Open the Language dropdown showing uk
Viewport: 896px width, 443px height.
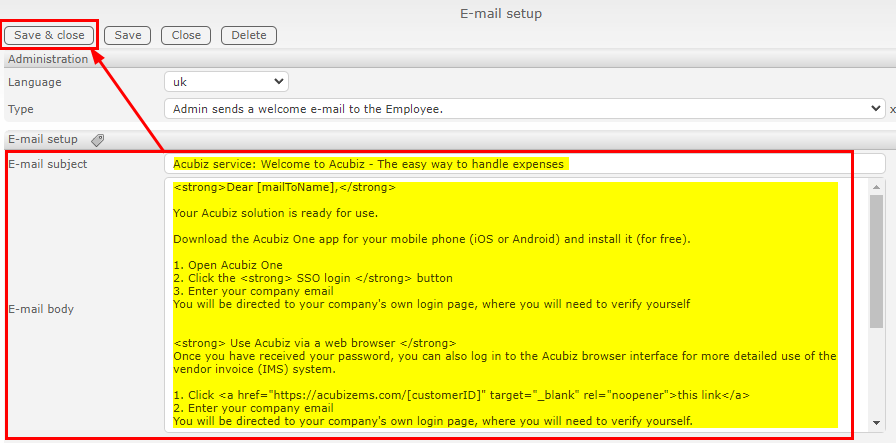pos(226,82)
